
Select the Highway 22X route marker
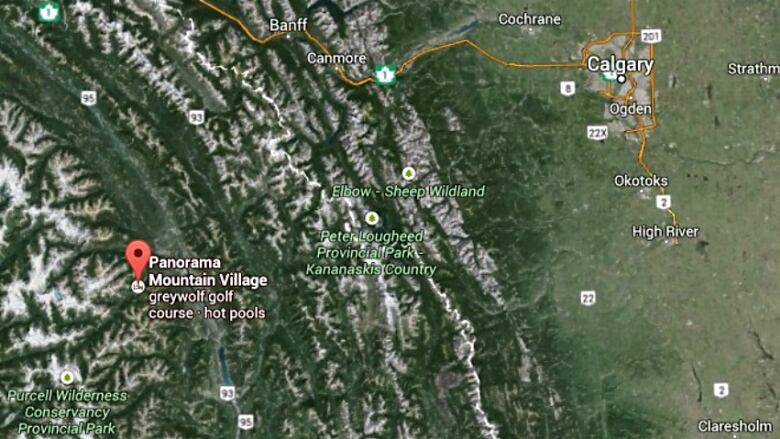(x=597, y=133)
